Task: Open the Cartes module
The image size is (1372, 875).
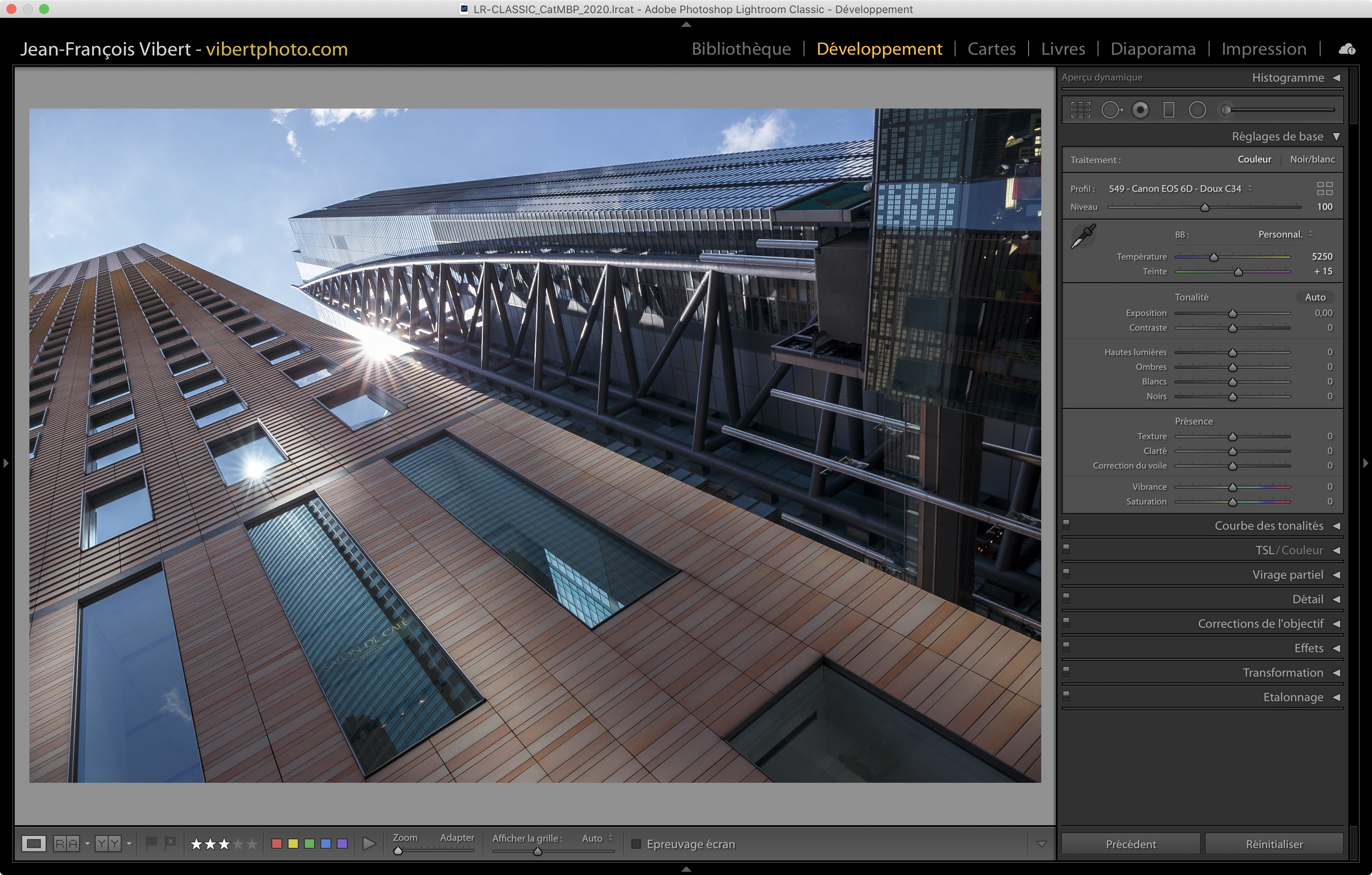Action: coord(991,49)
